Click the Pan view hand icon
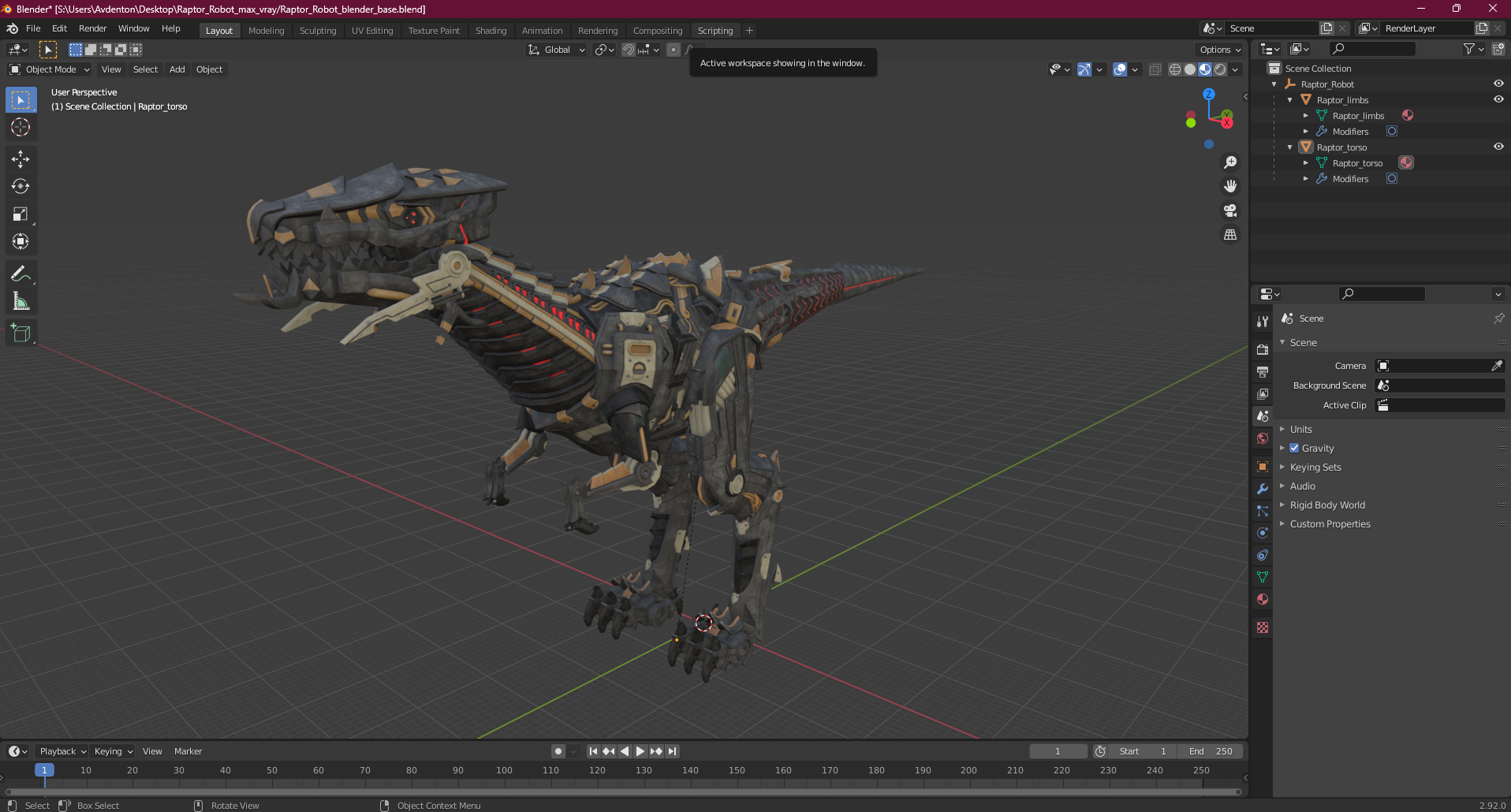This screenshot has height=812, width=1511. point(1230,187)
